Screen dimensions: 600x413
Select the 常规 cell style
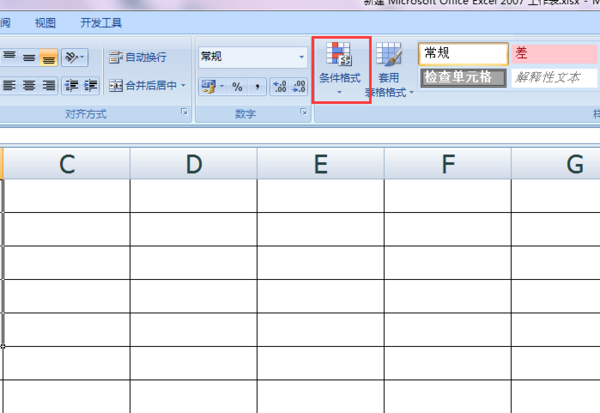[463, 54]
